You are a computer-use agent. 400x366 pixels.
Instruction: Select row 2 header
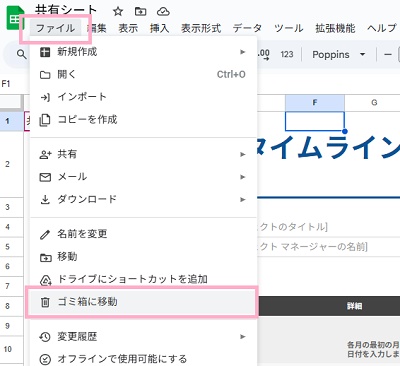coord(11,164)
